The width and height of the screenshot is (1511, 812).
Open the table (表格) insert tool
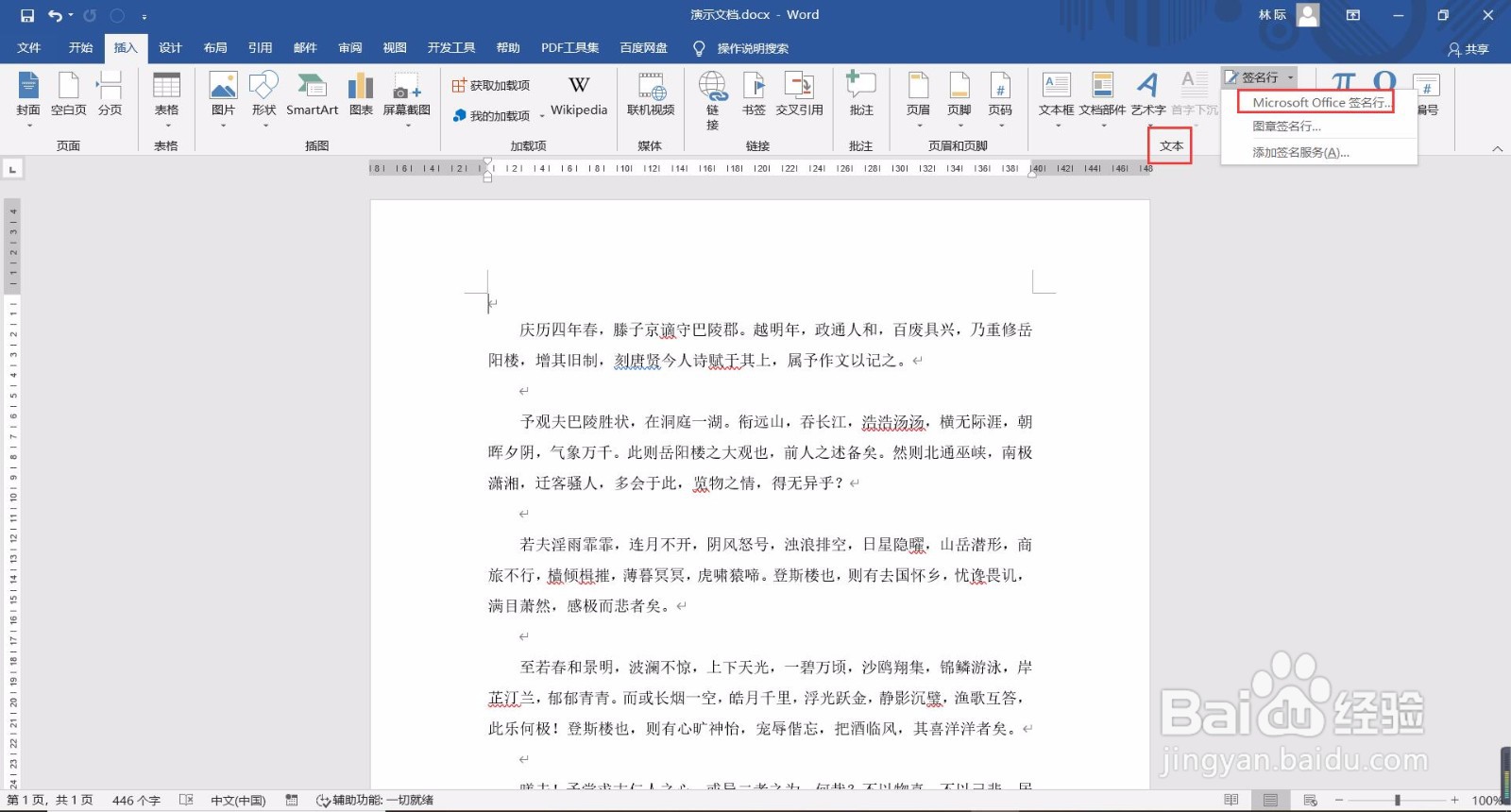pos(166,98)
